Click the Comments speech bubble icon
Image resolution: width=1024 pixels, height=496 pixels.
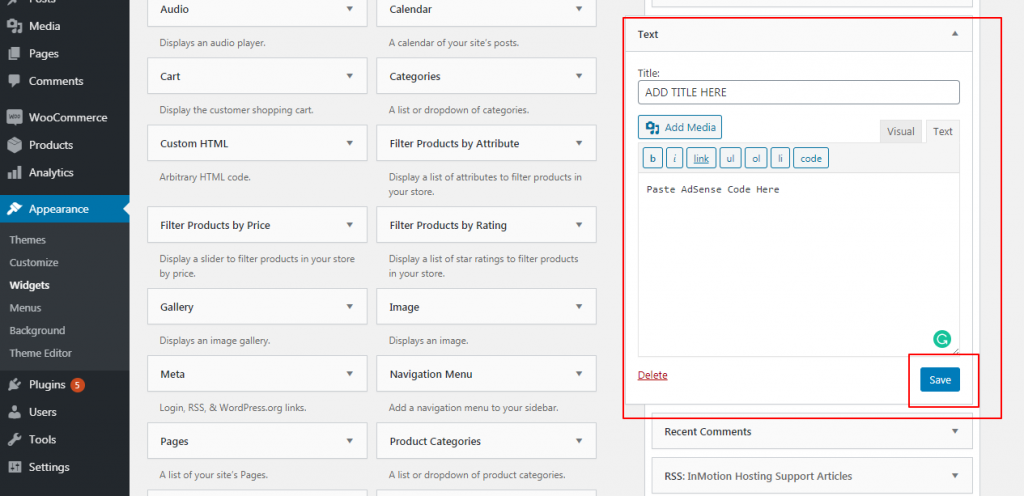(14, 81)
